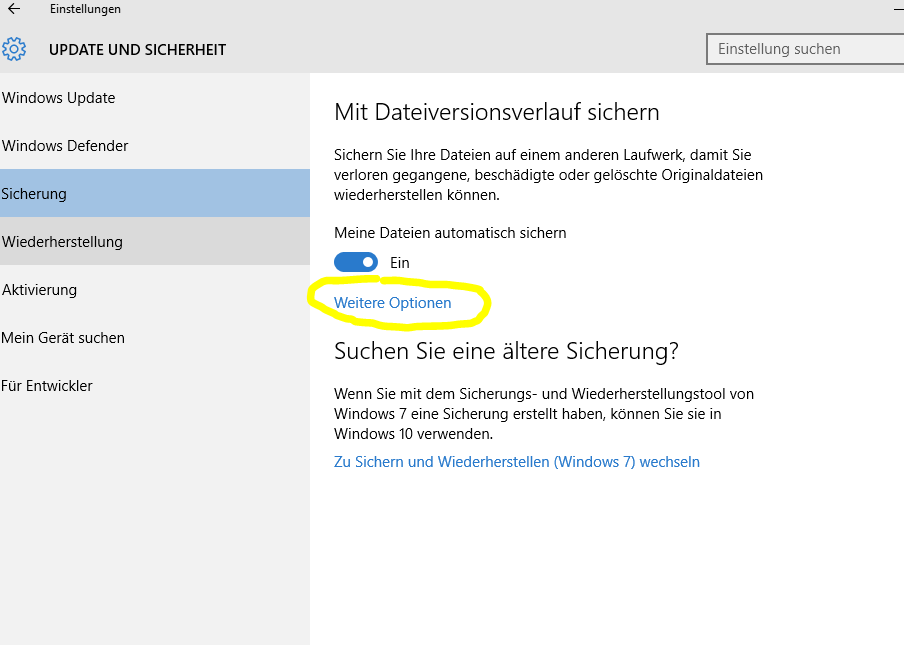Click the 'UPDATE UND SICHERHEIT' title
This screenshot has height=645, width=904.
137,50
